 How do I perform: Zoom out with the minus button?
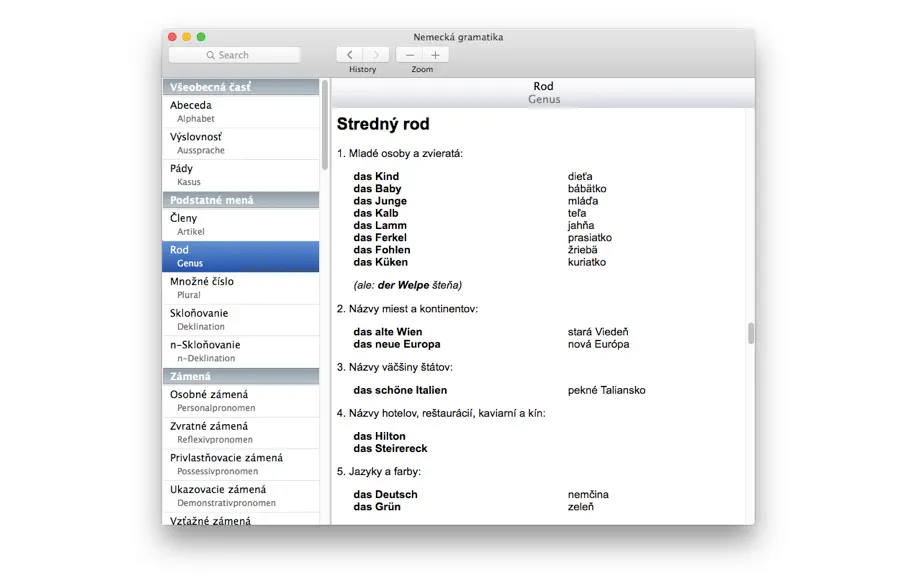coord(409,55)
